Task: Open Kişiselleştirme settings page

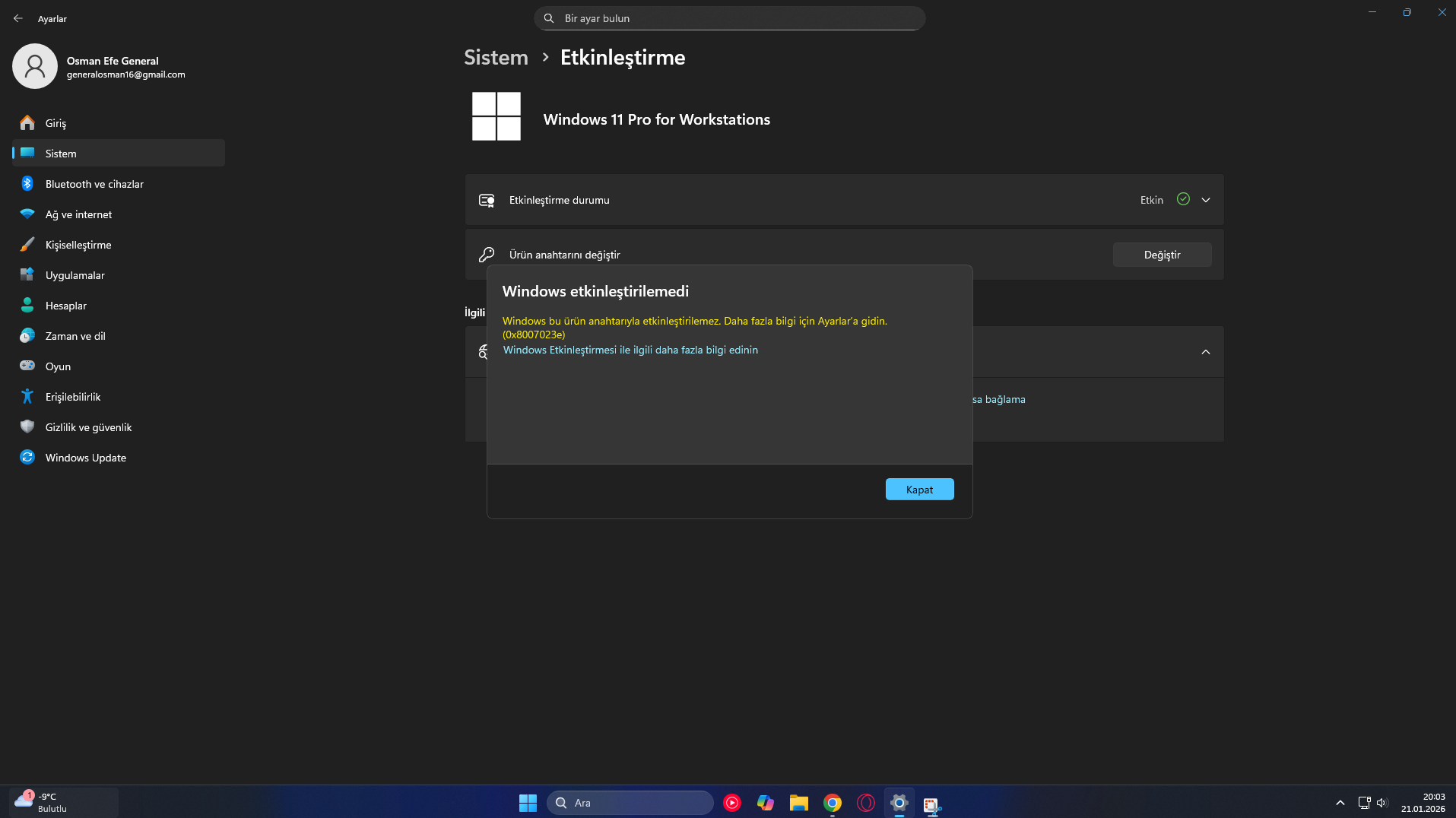Action: [119, 244]
